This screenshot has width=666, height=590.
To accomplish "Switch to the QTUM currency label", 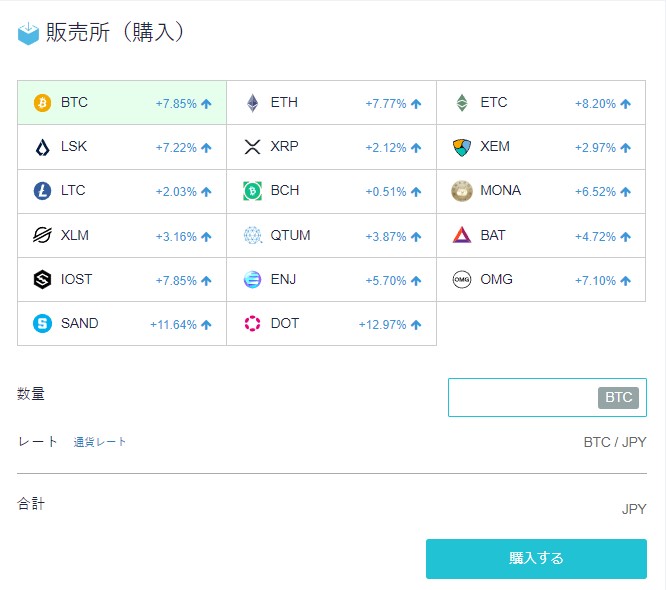I will (291, 235).
